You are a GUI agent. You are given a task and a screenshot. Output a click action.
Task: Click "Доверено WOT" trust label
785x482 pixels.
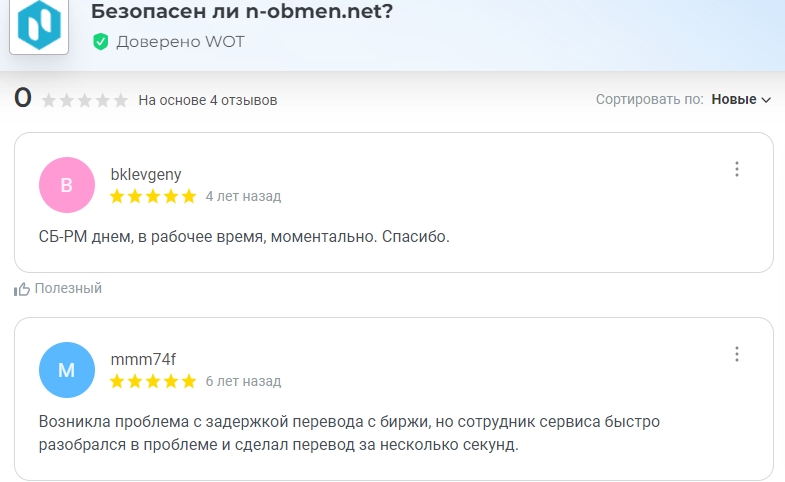[180, 42]
